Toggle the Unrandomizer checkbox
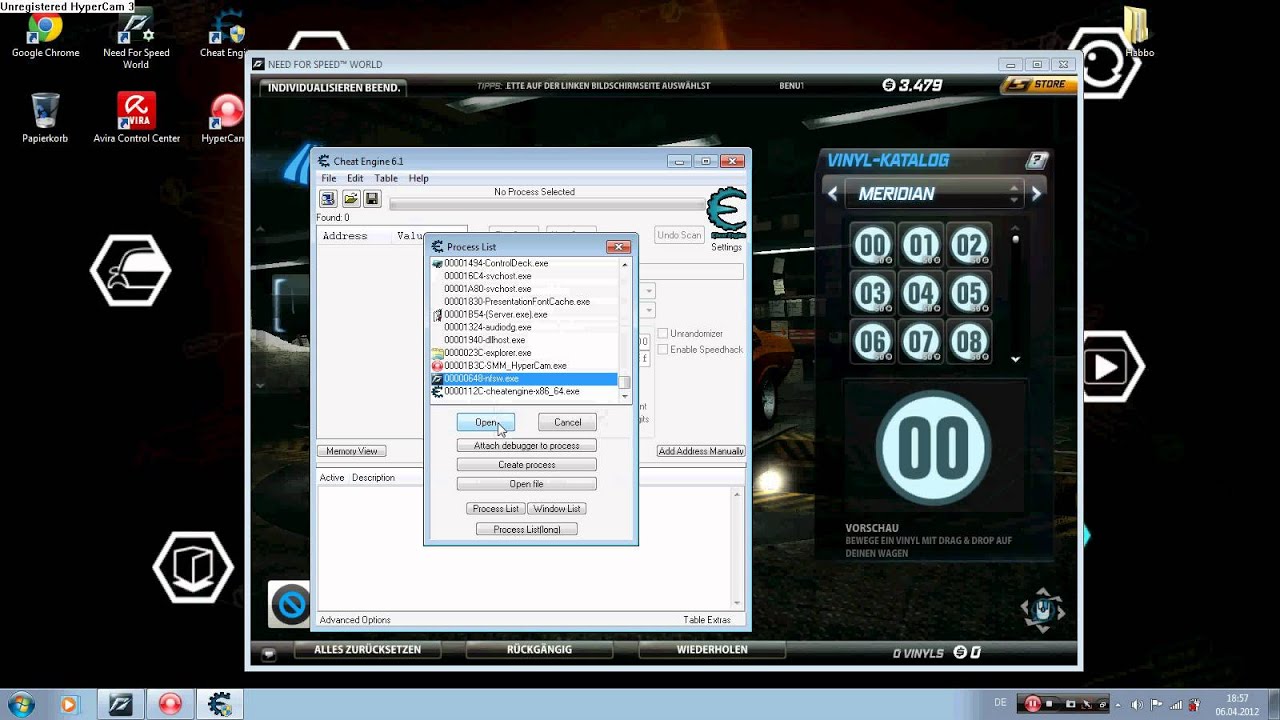1280x720 pixels. [x=662, y=334]
